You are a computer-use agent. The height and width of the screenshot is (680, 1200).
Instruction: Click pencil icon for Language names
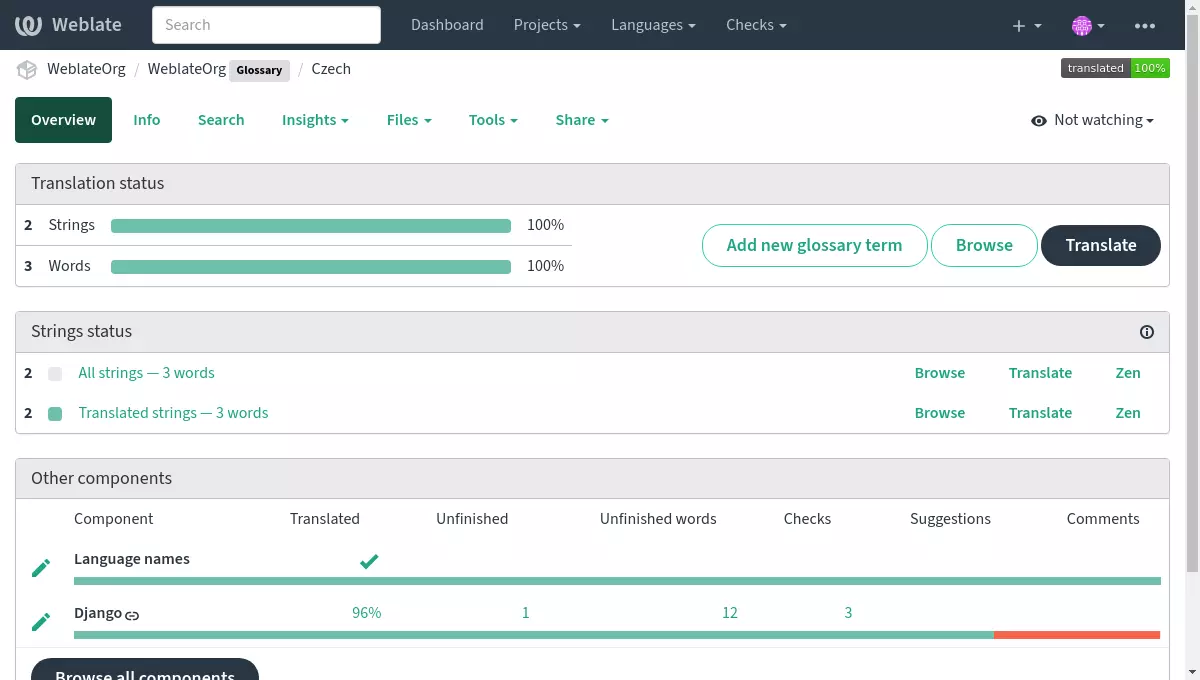(41, 568)
